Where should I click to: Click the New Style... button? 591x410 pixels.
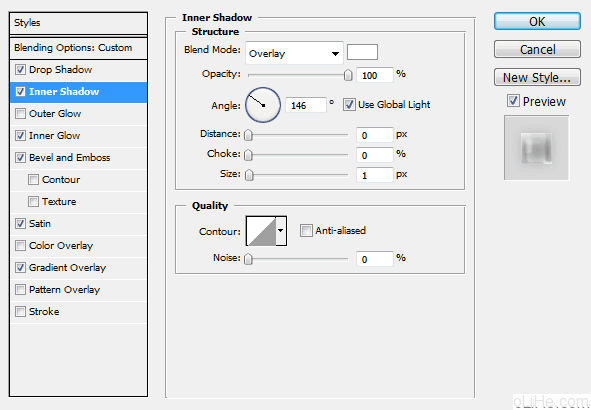537,77
